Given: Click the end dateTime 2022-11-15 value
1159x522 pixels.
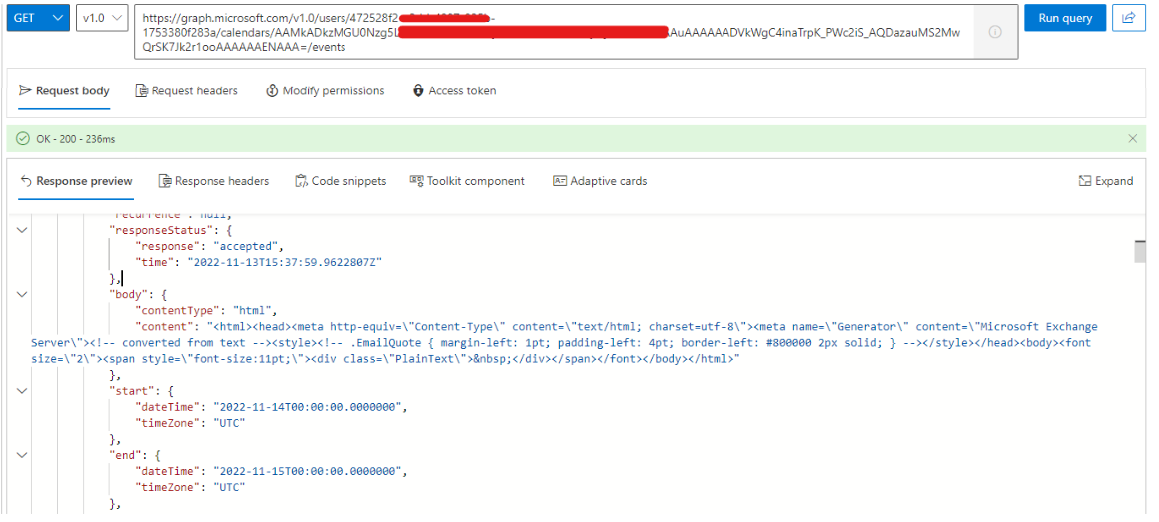Looking at the screenshot, I should (x=307, y=471).
